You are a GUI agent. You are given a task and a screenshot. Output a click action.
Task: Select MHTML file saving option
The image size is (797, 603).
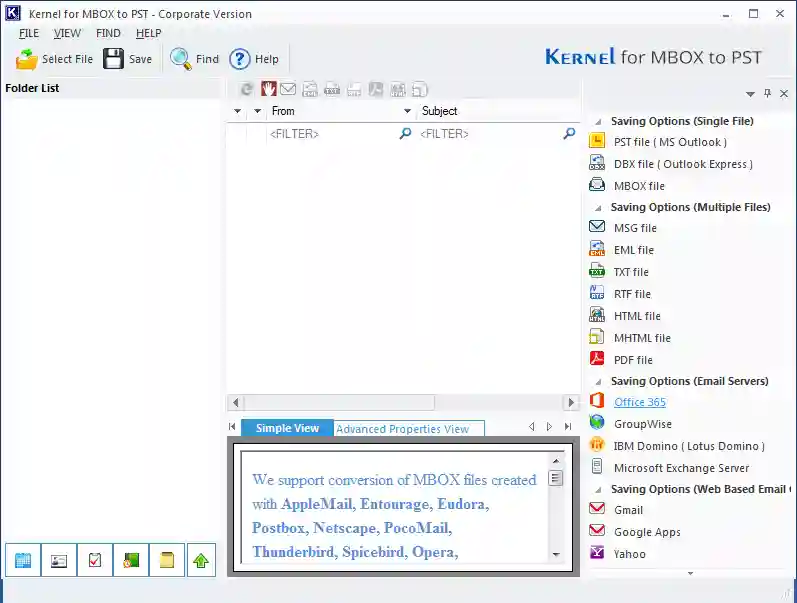coord(642,338)
